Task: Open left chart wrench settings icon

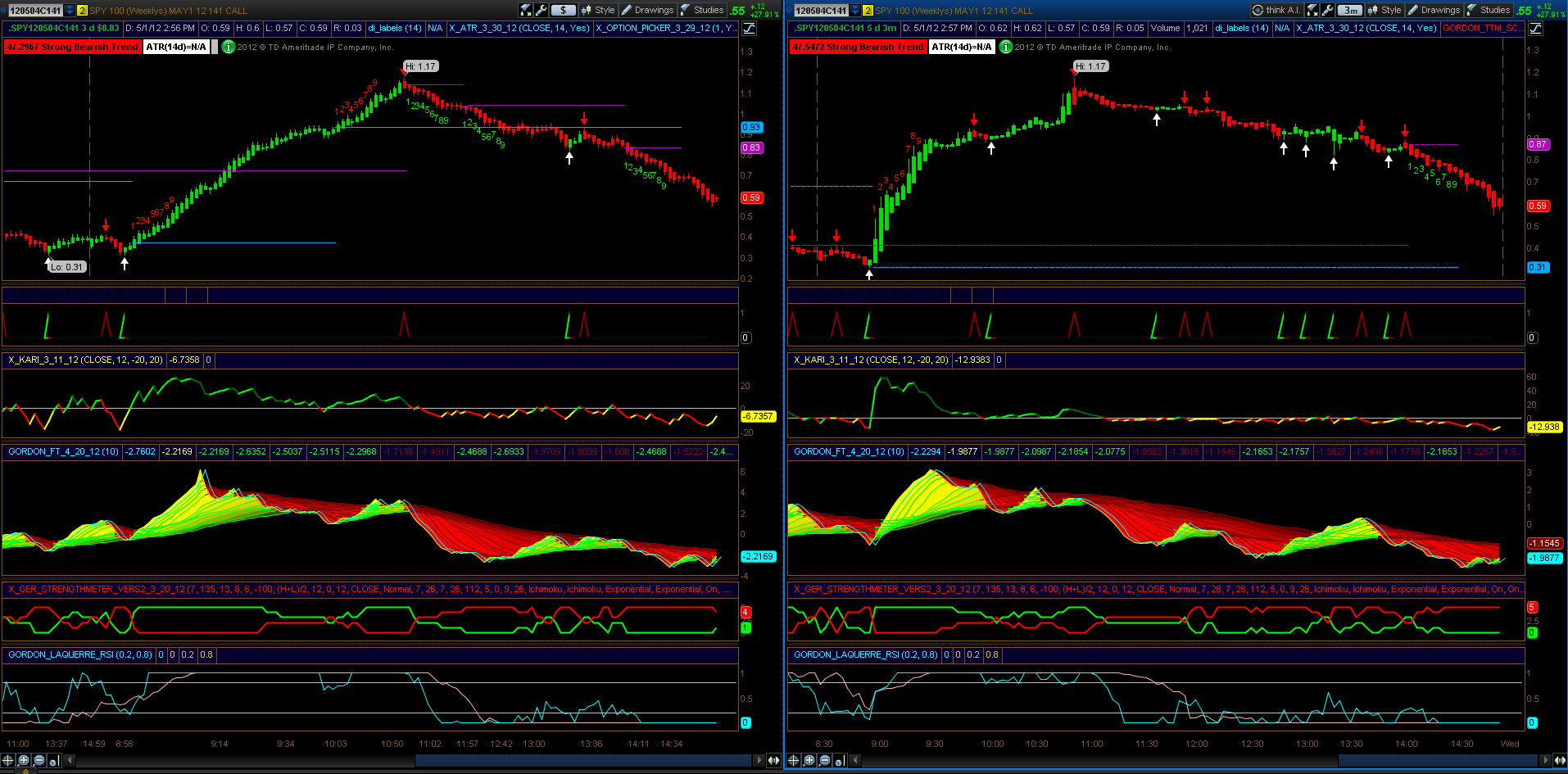Action: click(542, 11)
